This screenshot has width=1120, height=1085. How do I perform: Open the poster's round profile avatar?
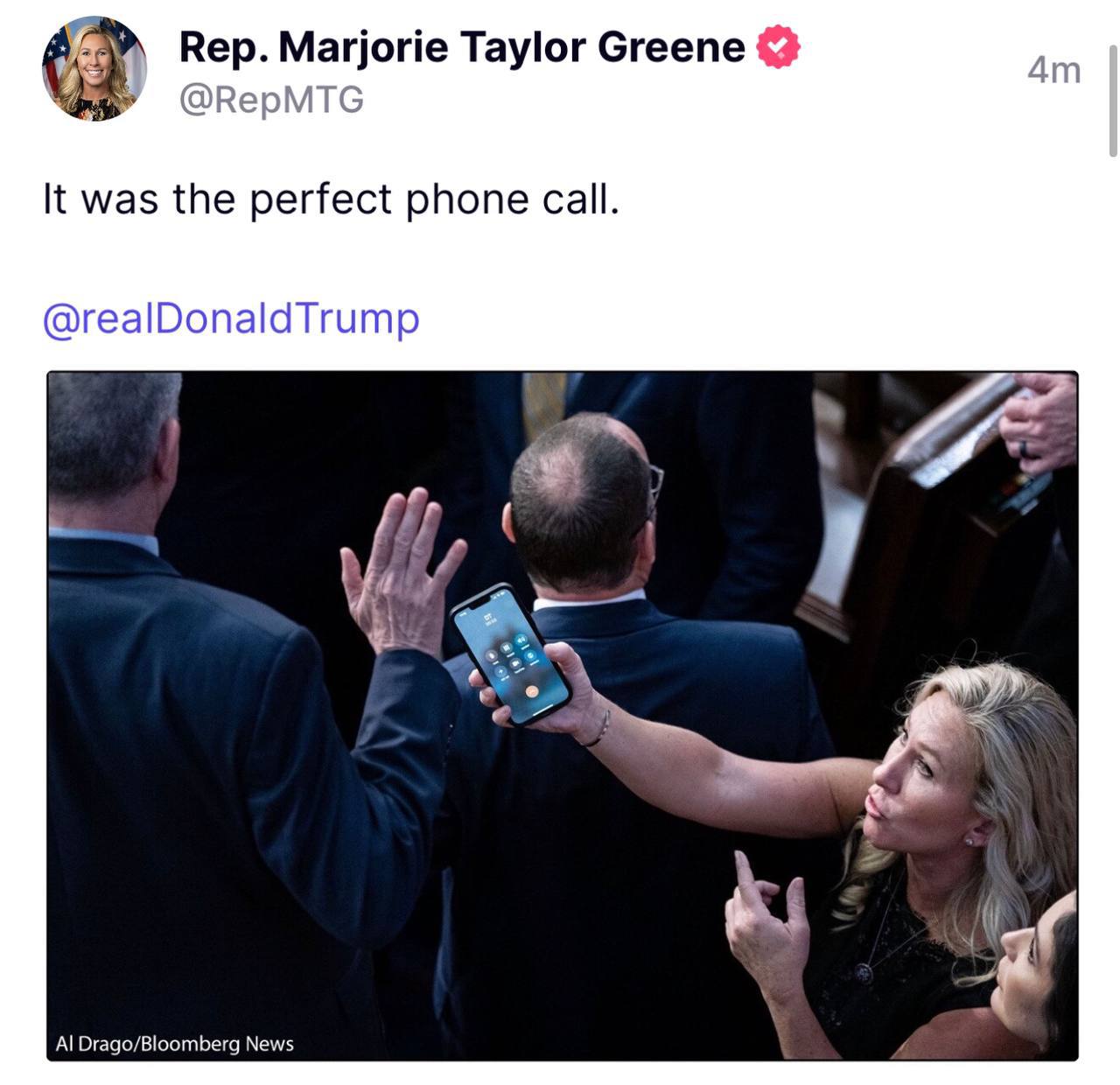tap(94, 68)
